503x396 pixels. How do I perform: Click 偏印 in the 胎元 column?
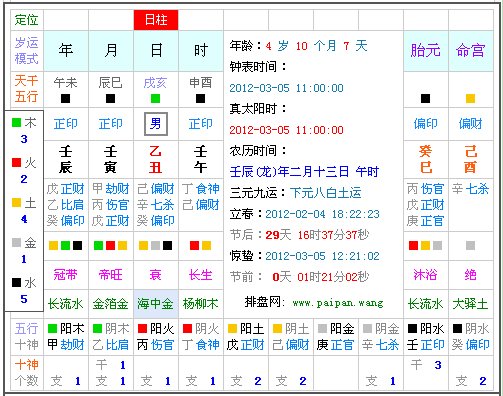425,124
